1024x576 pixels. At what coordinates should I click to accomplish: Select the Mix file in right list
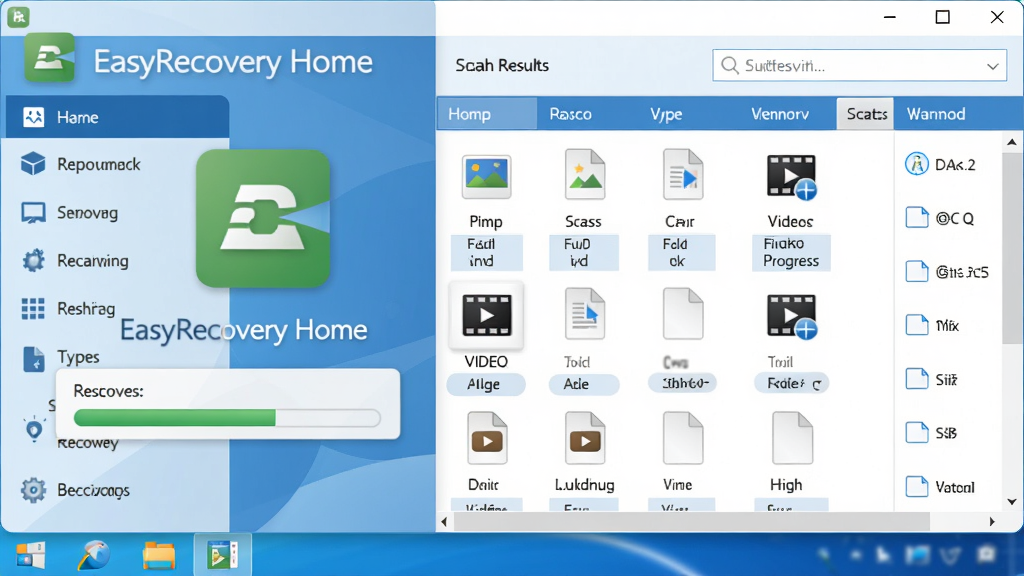(933, 325)
